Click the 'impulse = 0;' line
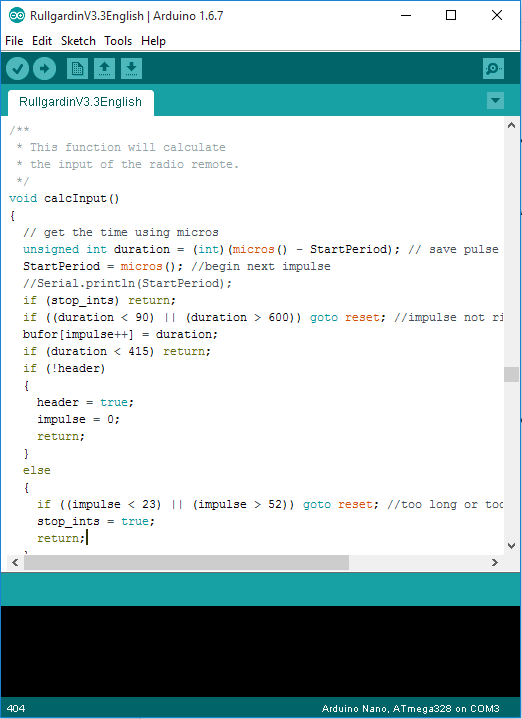This screenshot has width=522, height=719. pos(78,419)
